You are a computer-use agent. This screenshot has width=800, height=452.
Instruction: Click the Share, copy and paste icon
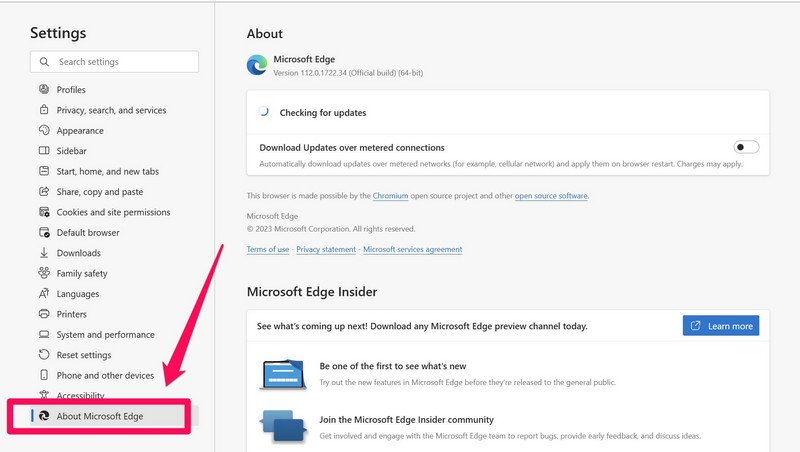(x=44, y=191)
